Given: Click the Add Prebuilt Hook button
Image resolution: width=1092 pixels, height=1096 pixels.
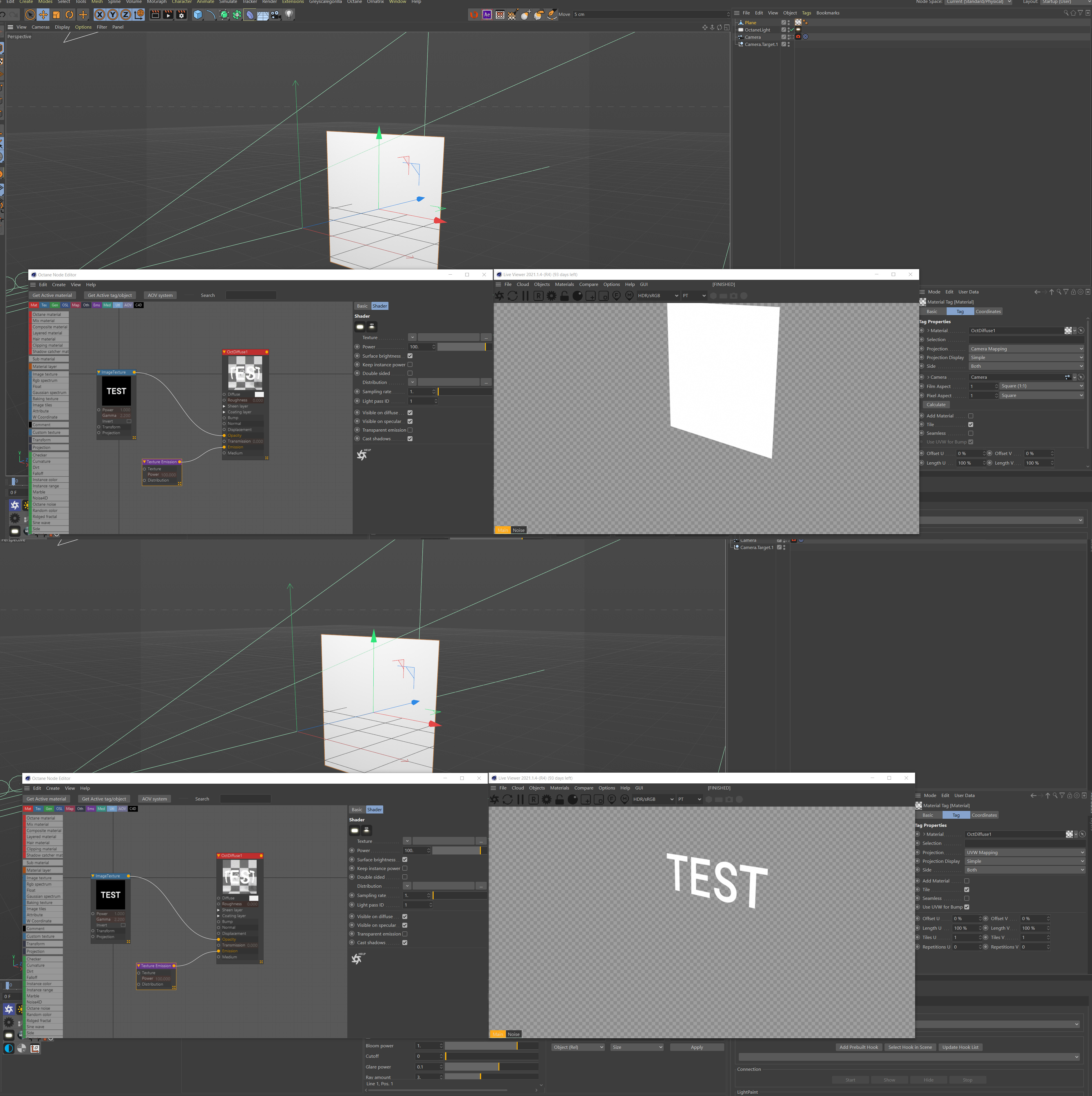Looking at the screenshot, I should click(858, 1047).
